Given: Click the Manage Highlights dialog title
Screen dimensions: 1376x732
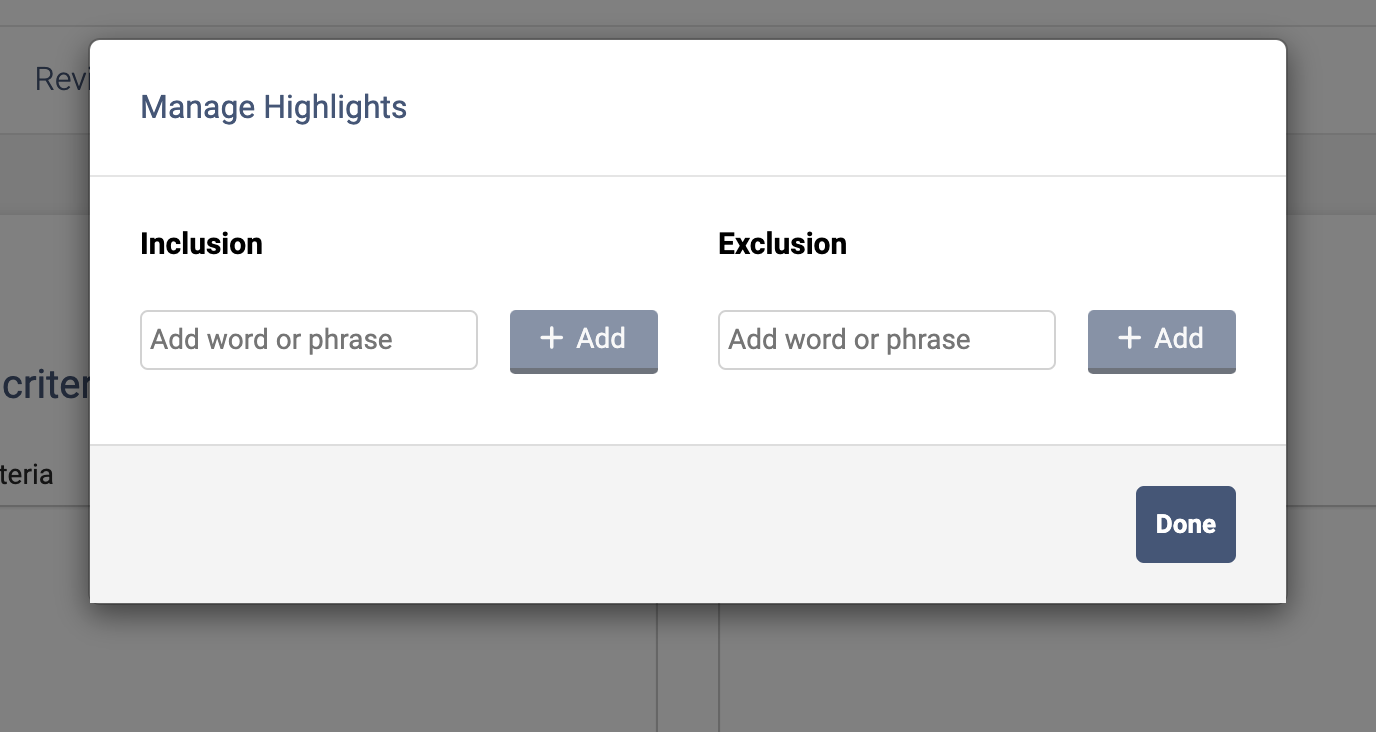Looking at the screenshot, I should tap(274, 107).
